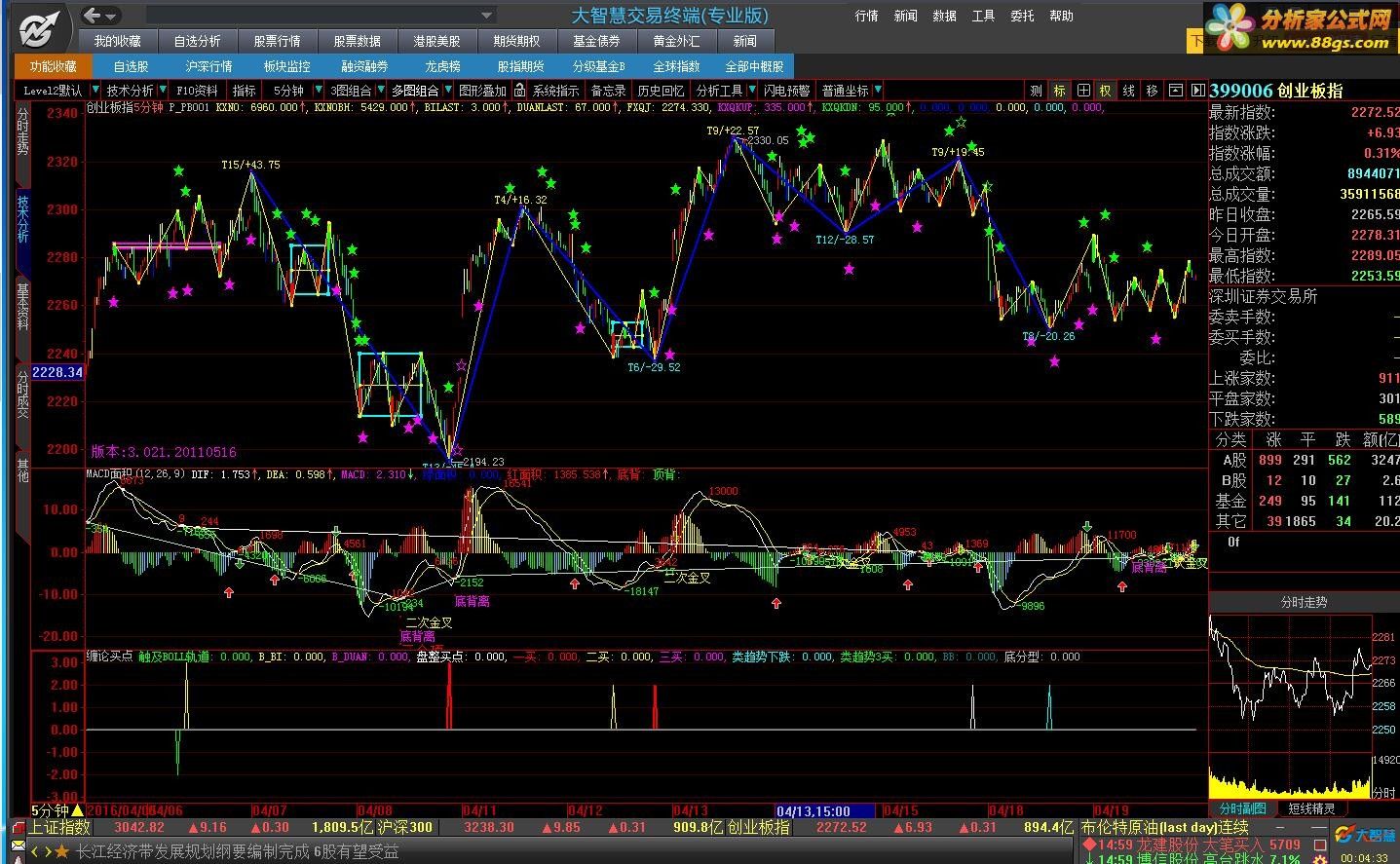Viewport: 1400px width, 864px height.
Task: Collapse right panel with arrow icon
Action: 1198,91
